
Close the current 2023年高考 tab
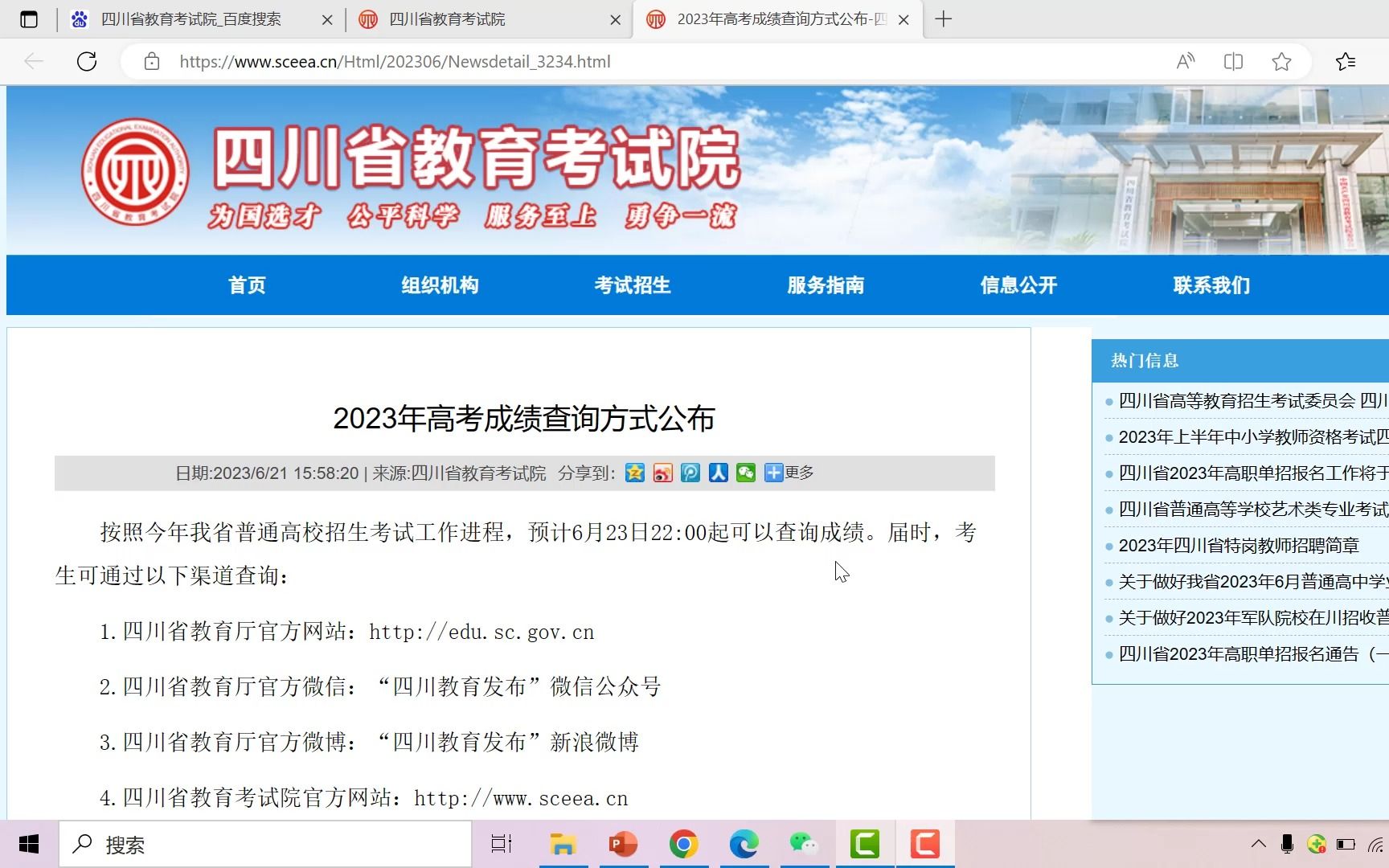point(903,20)
